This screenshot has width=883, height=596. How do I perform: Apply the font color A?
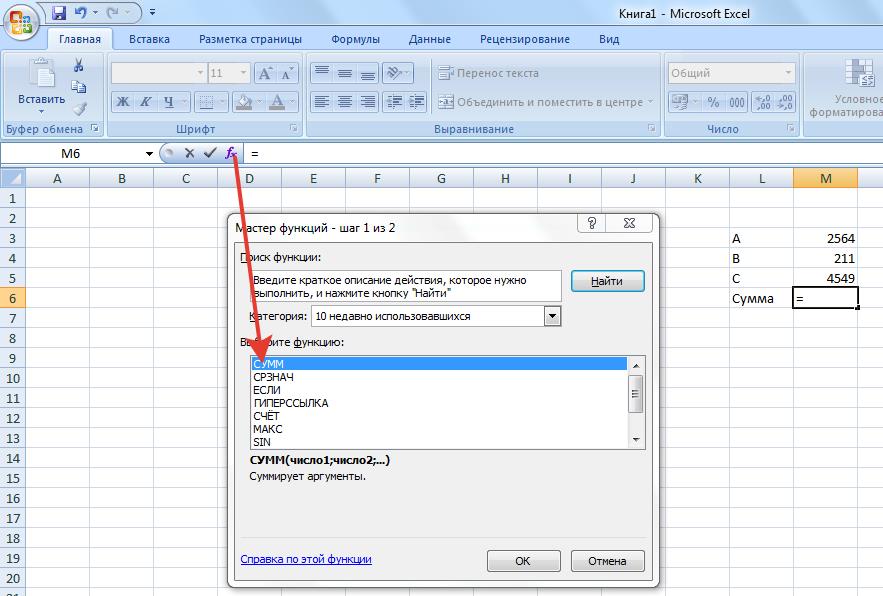click(277, 102)
